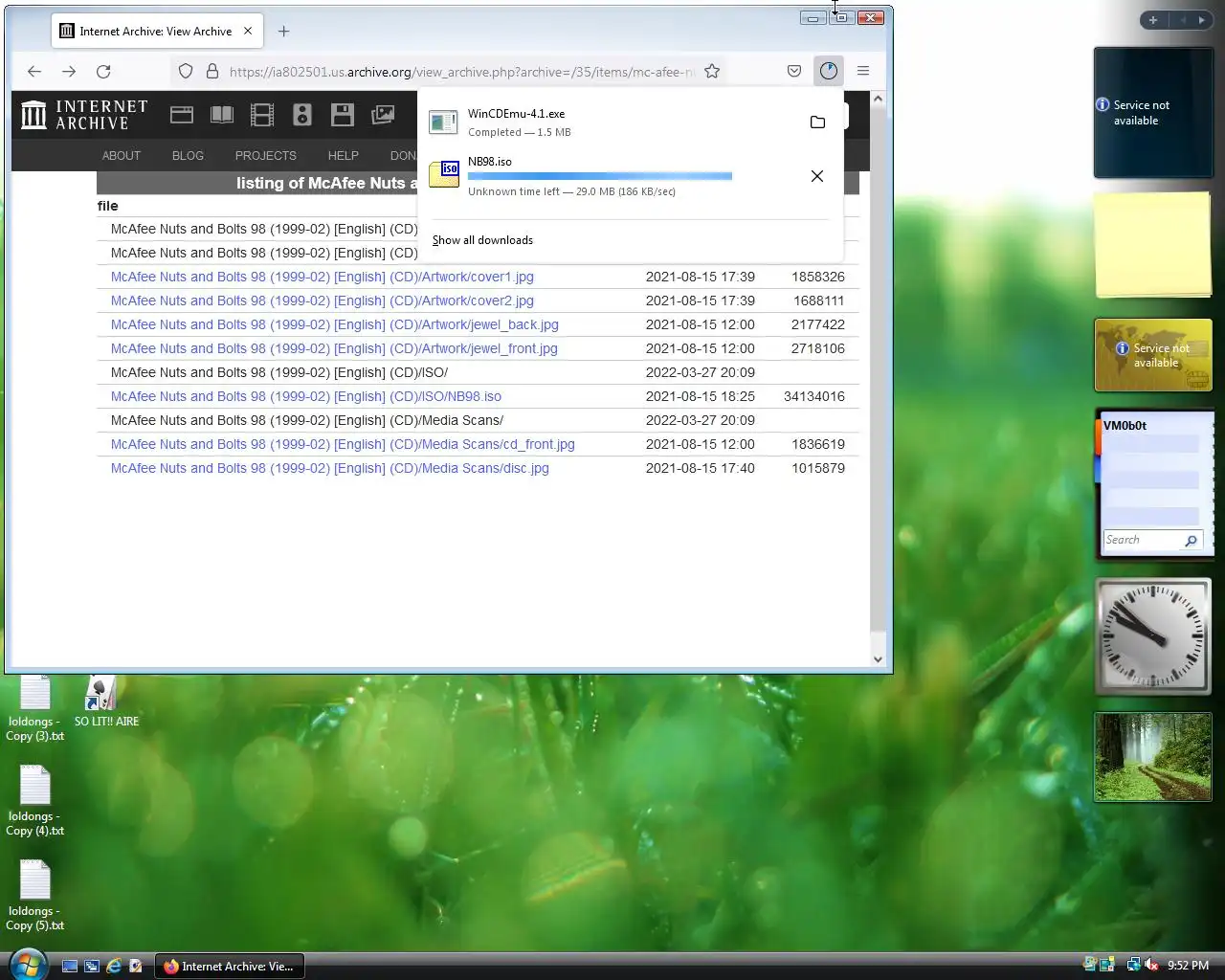Open the Media Scans/disc.jpg link
Screen dimensions: 1225x980
(330, 468)
